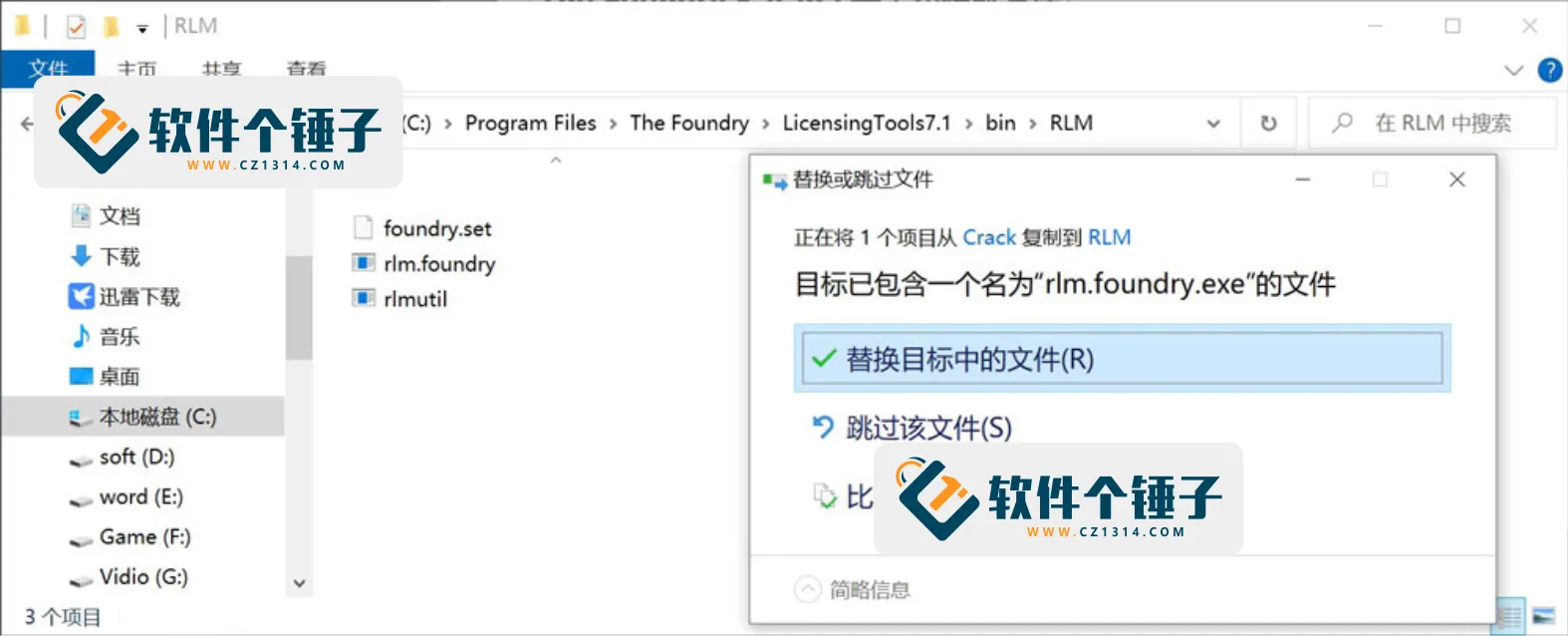Open the Game (F:) drive
1568x636 pixels.
click(144, 536)
